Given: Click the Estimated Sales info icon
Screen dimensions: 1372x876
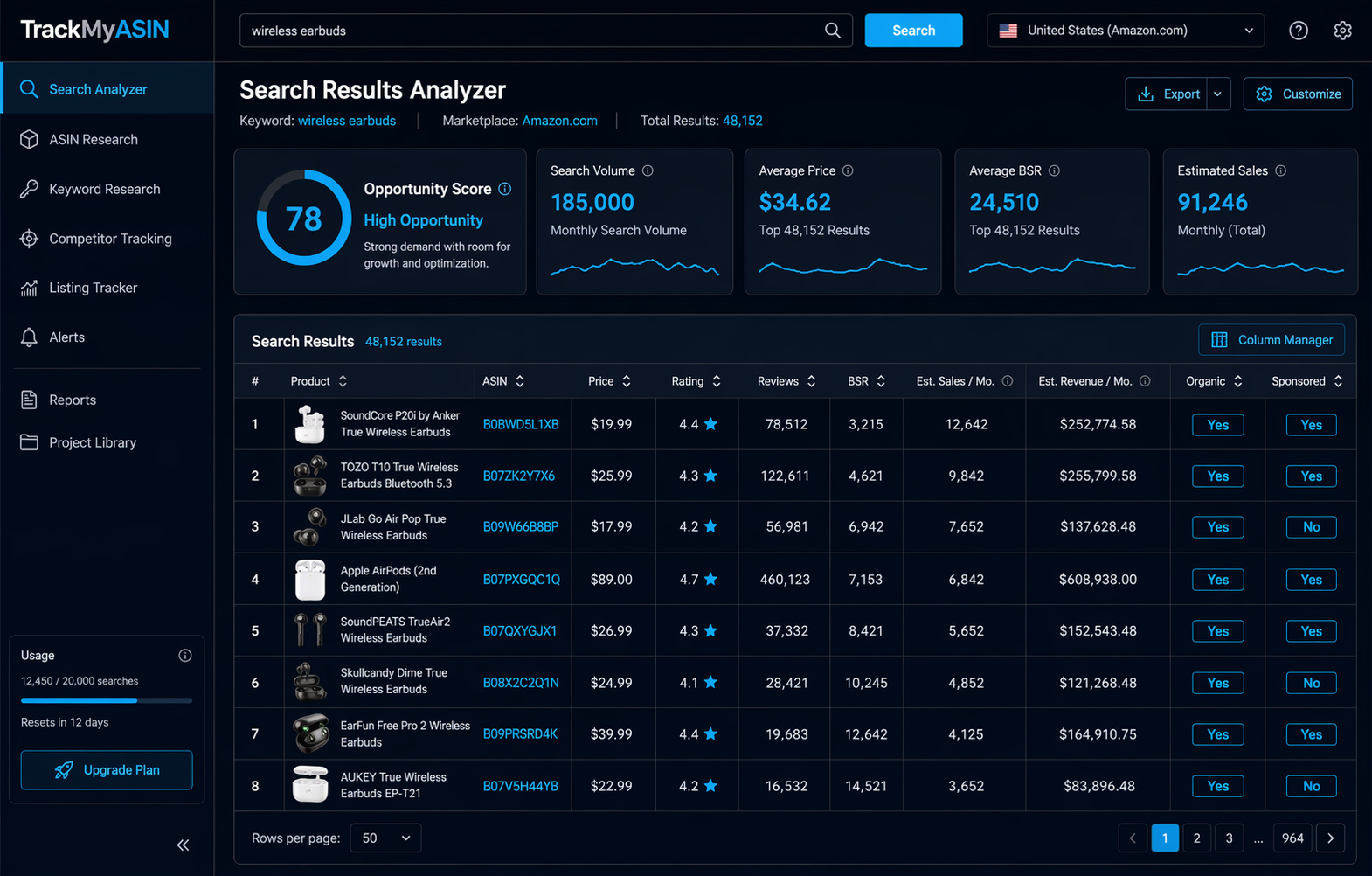Looking at the screenshot, I should (1280, 170).
